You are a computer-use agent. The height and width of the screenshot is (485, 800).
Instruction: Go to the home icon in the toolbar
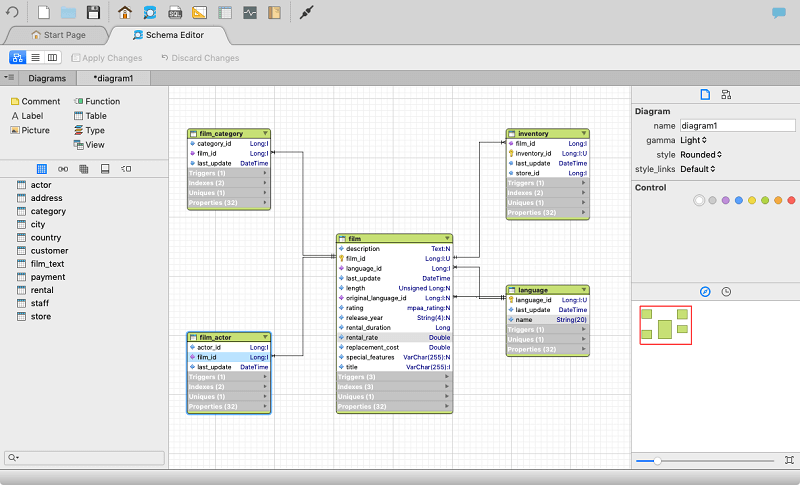[125, 12]
